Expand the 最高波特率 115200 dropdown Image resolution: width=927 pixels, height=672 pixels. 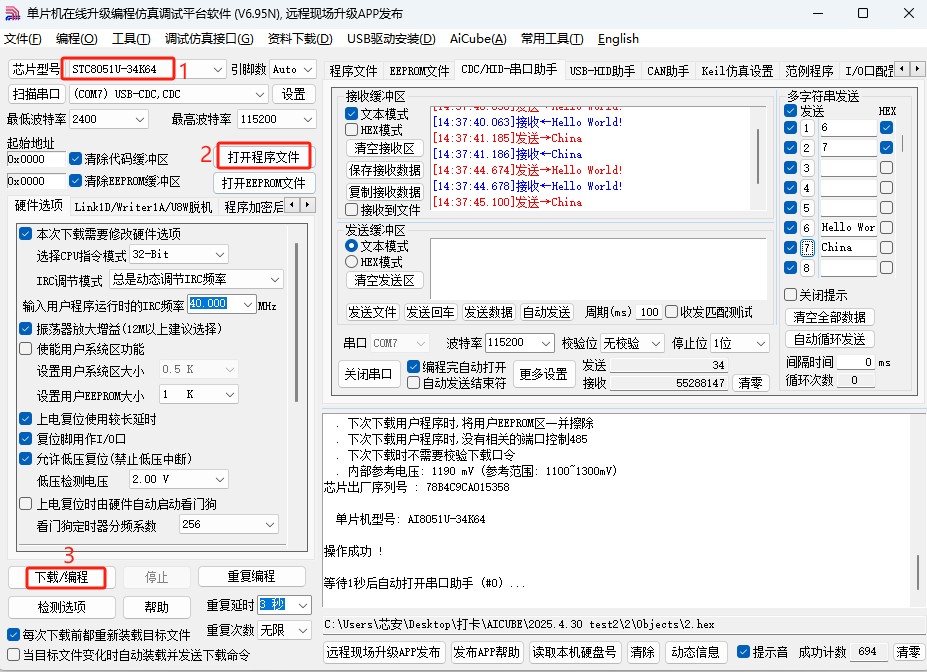(x=308, y=119)
